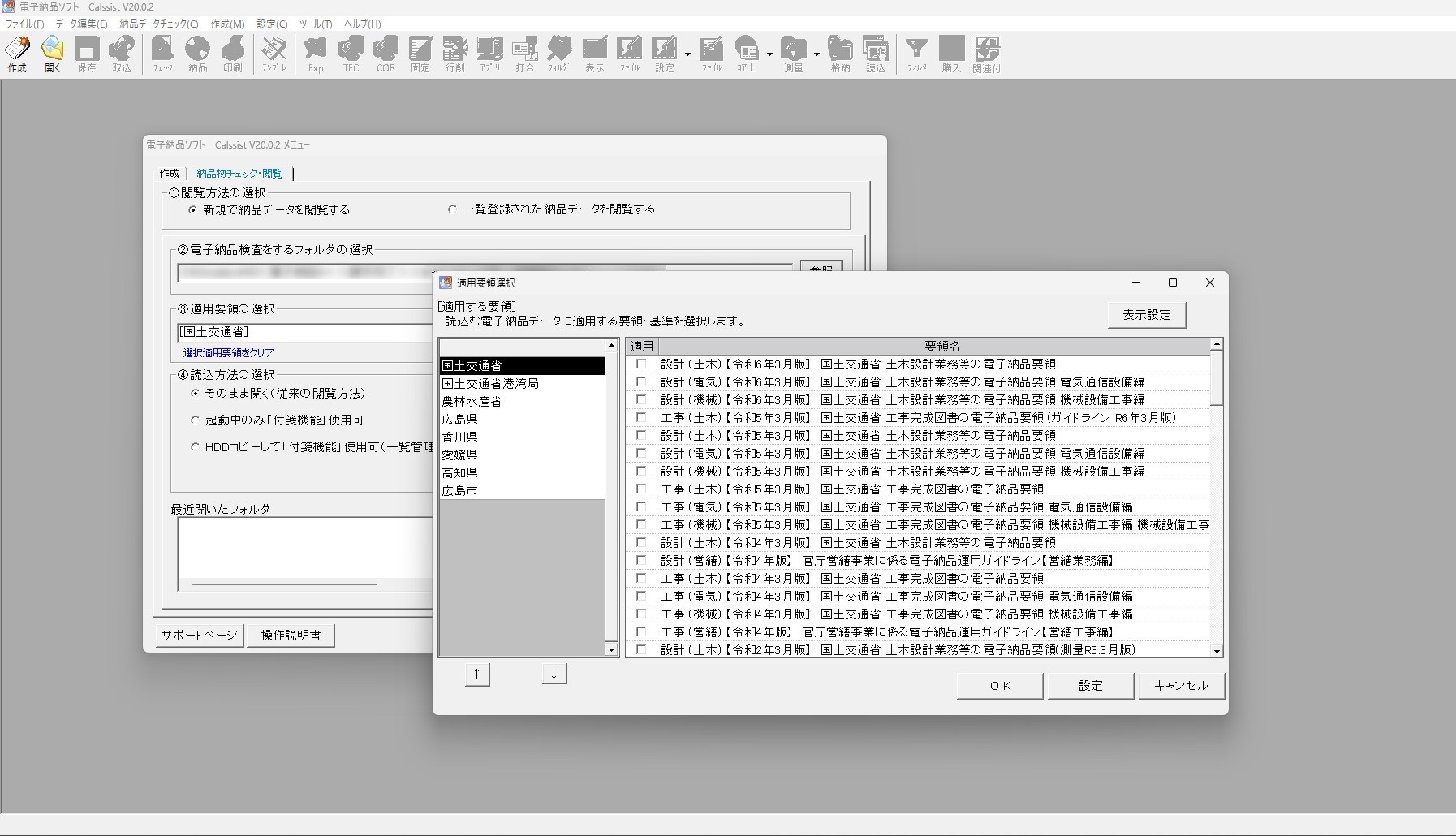Click the 関連付 toolbar icon

click(x=987, y=54)
